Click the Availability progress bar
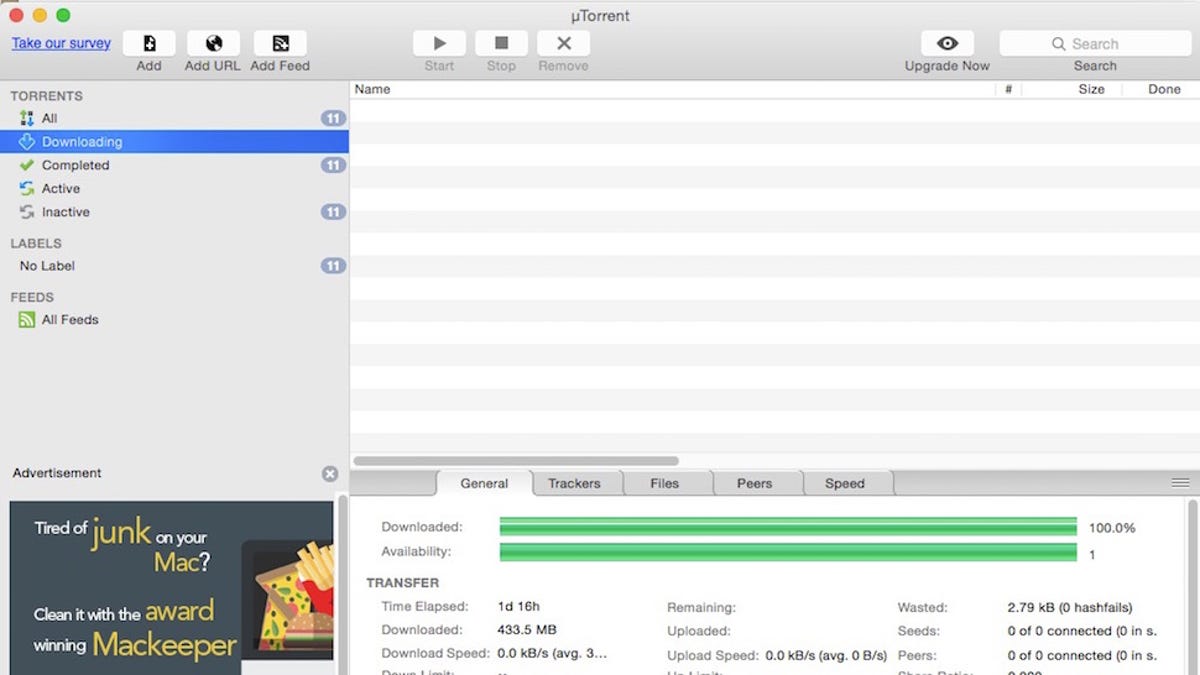The height and width of the screenshot is (675, 1200). [x=788, y=552]
